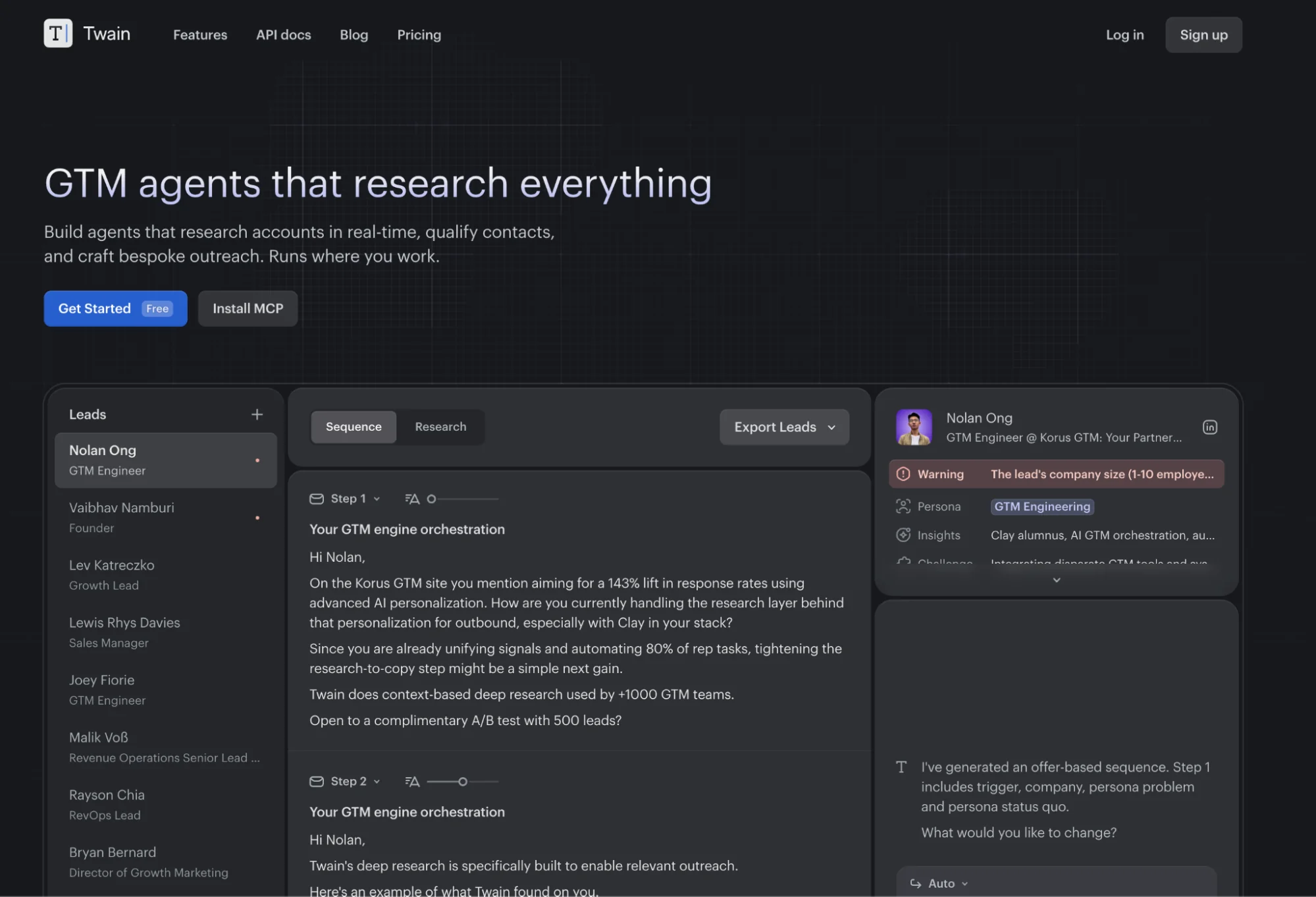
Task: Select lead Lev Katreczko
Action: coord(166,575)
